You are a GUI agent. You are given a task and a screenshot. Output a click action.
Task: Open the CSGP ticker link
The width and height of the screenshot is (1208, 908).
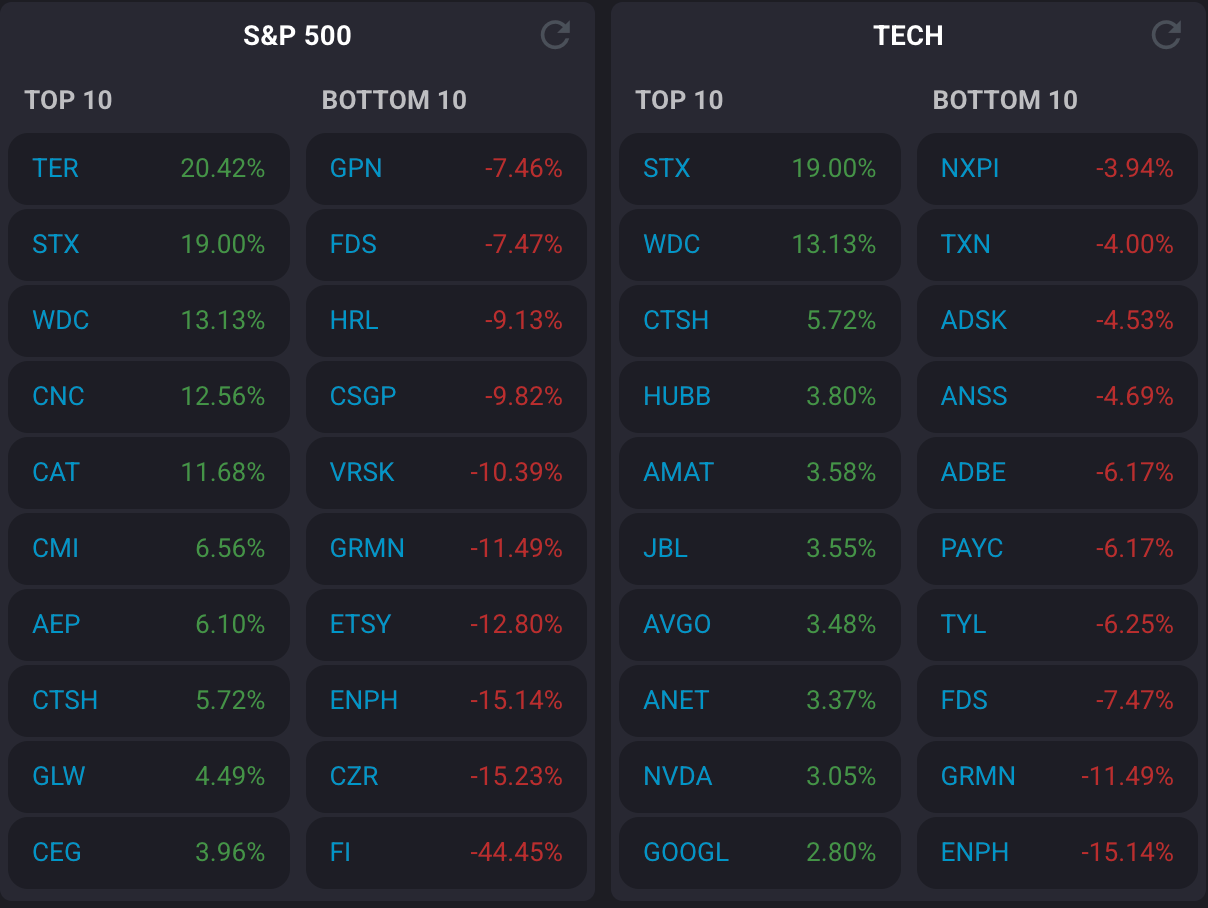[x=363, y=396]
